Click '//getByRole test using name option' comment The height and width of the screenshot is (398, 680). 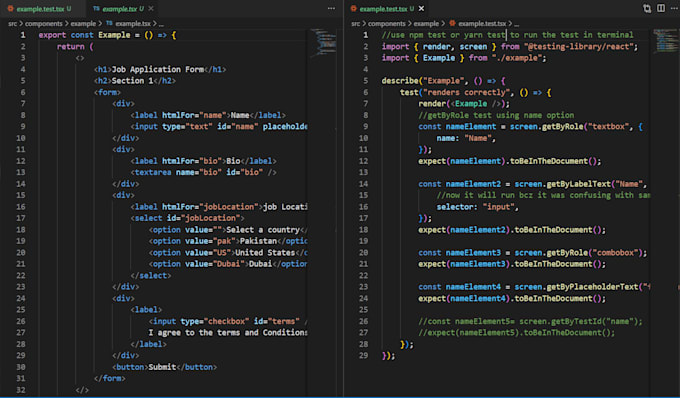tap(496, 115)
